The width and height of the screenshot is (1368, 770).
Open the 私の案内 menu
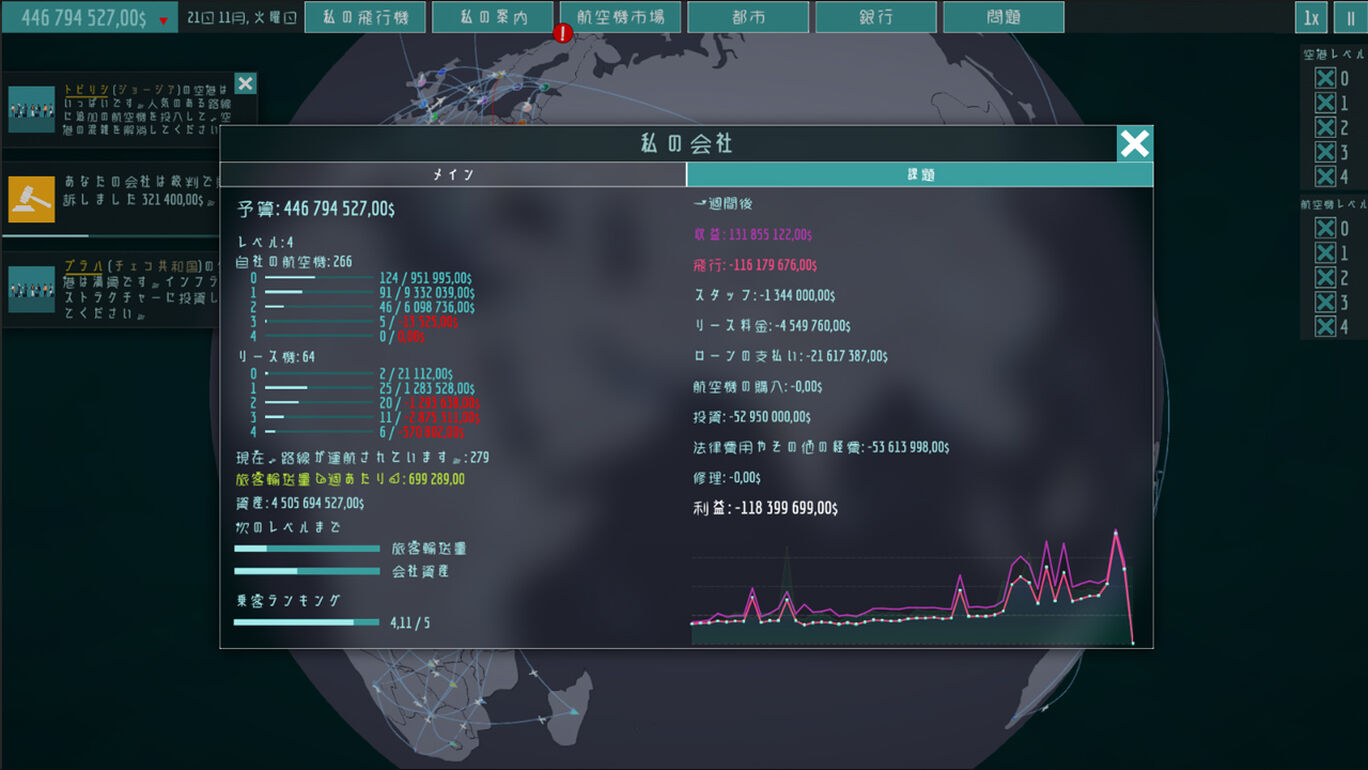click(493, 17)
